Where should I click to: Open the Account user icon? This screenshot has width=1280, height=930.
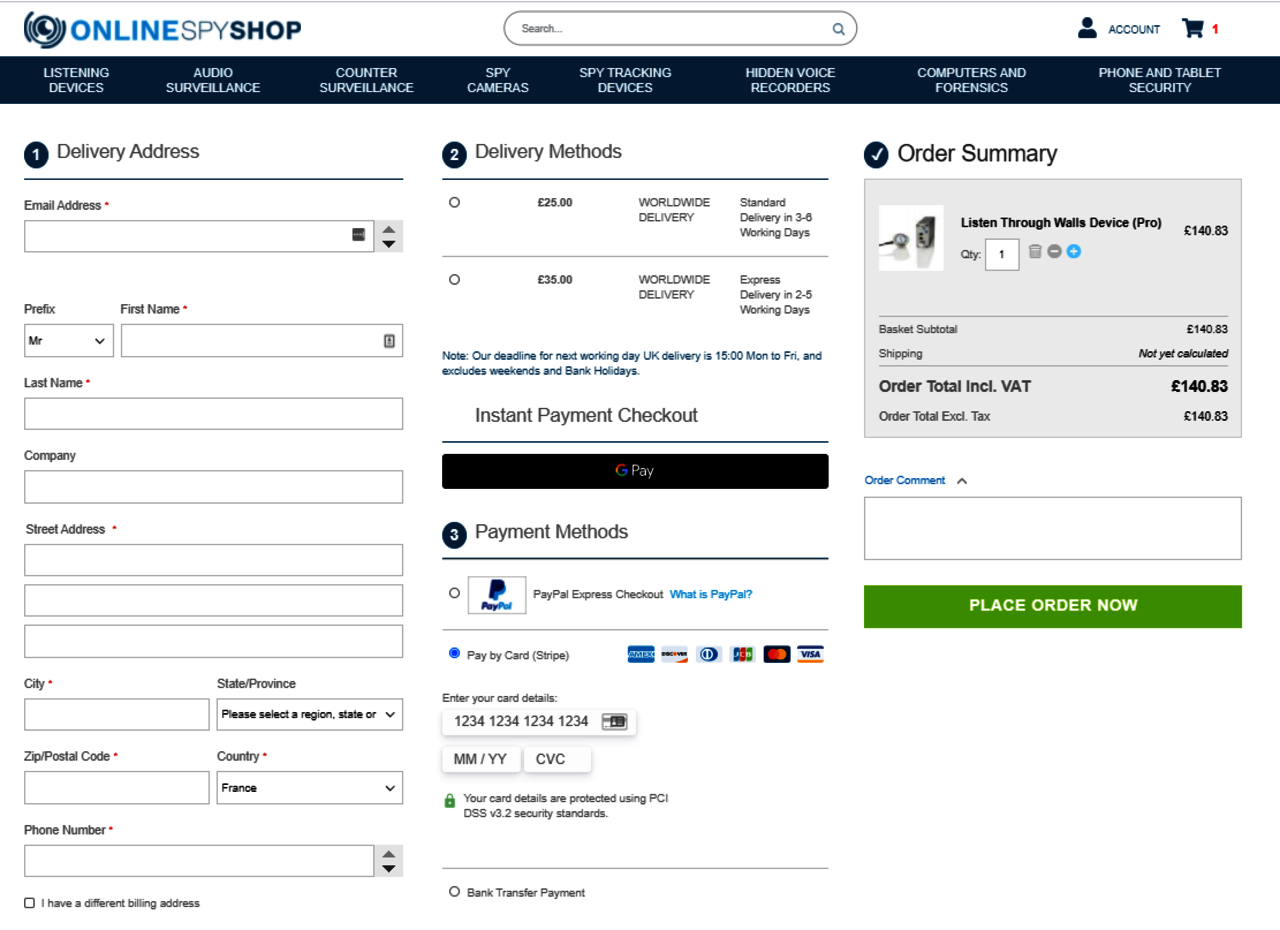[x=1087, y=29]
